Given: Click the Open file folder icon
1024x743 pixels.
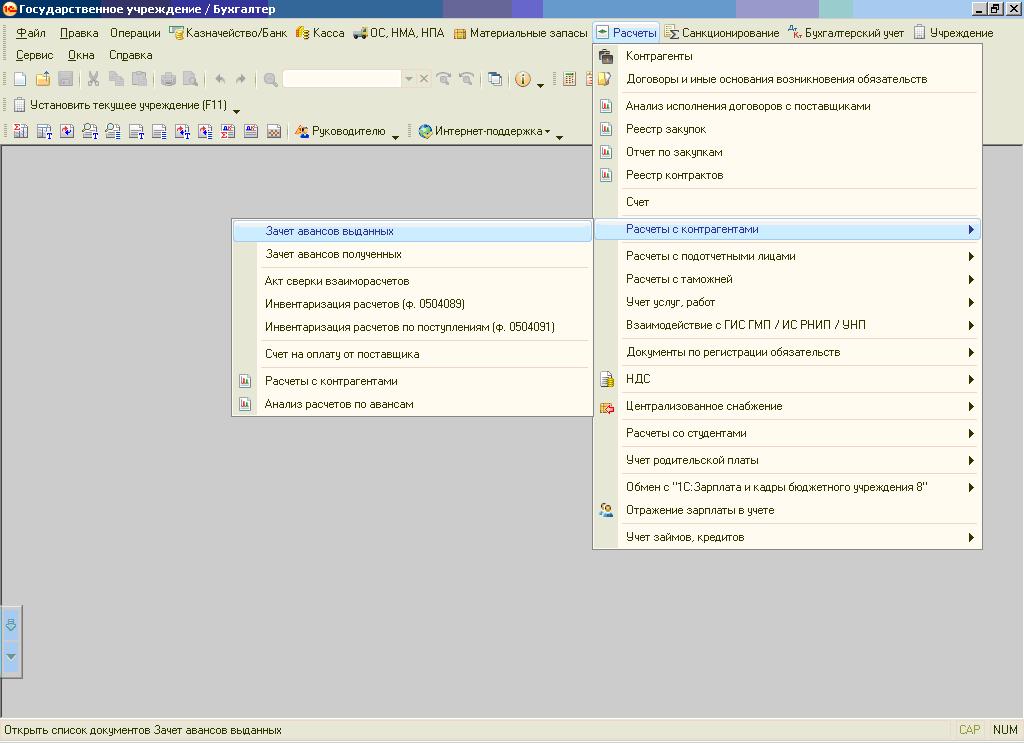Looking at the screenshot, I should [43, 79].
